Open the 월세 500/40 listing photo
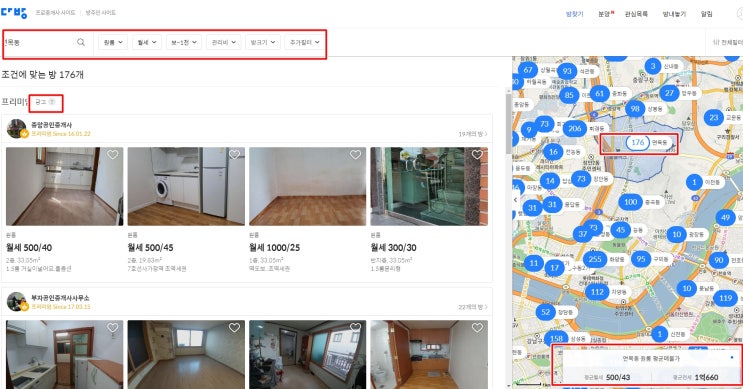 click(64, 186)
